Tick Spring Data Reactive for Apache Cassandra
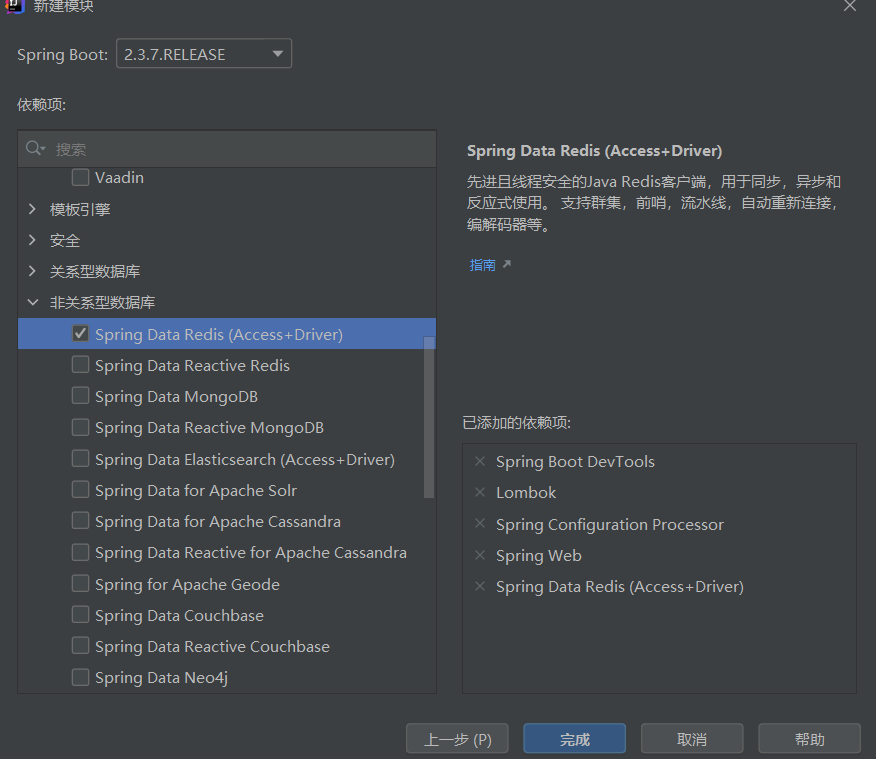The image size is (876, 759). coord(80,552)
